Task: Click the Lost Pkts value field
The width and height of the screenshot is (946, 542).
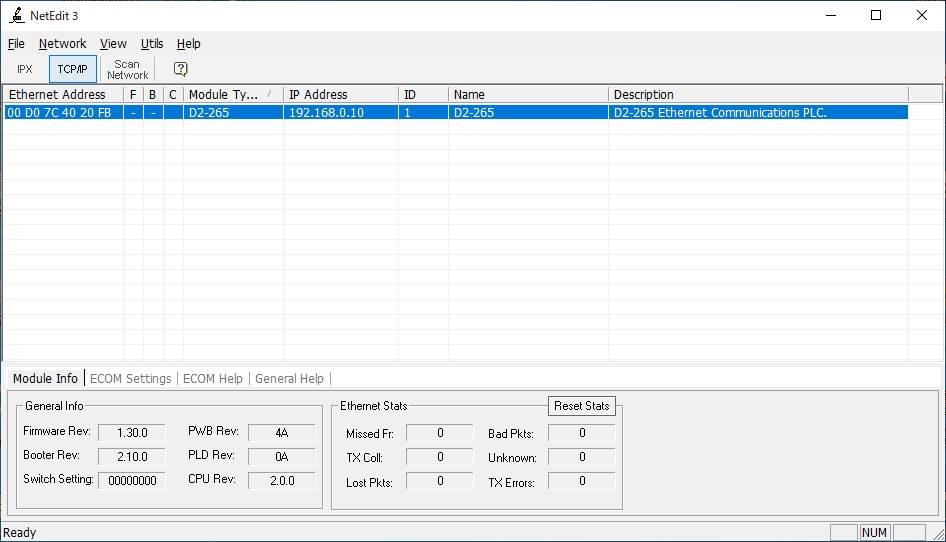Action: coord(440,481)
